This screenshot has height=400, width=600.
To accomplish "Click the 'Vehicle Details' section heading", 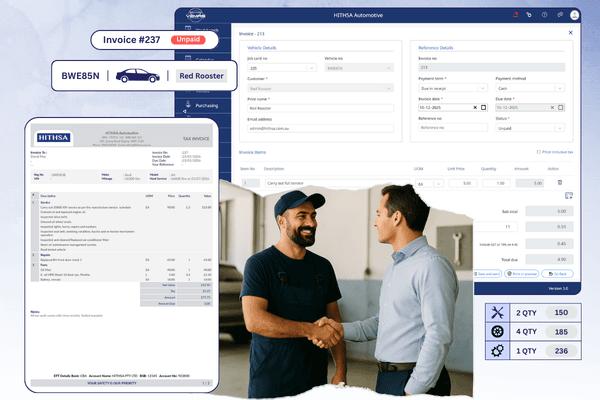I will click(x=261, y=48).
